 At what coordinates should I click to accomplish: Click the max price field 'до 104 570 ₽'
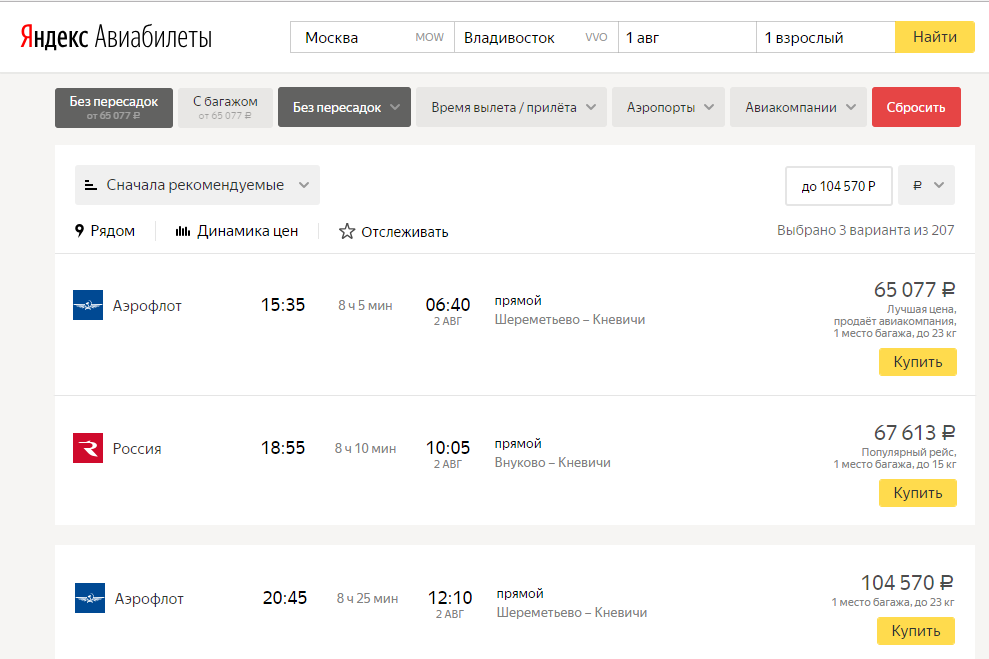[x=838, y=185]
